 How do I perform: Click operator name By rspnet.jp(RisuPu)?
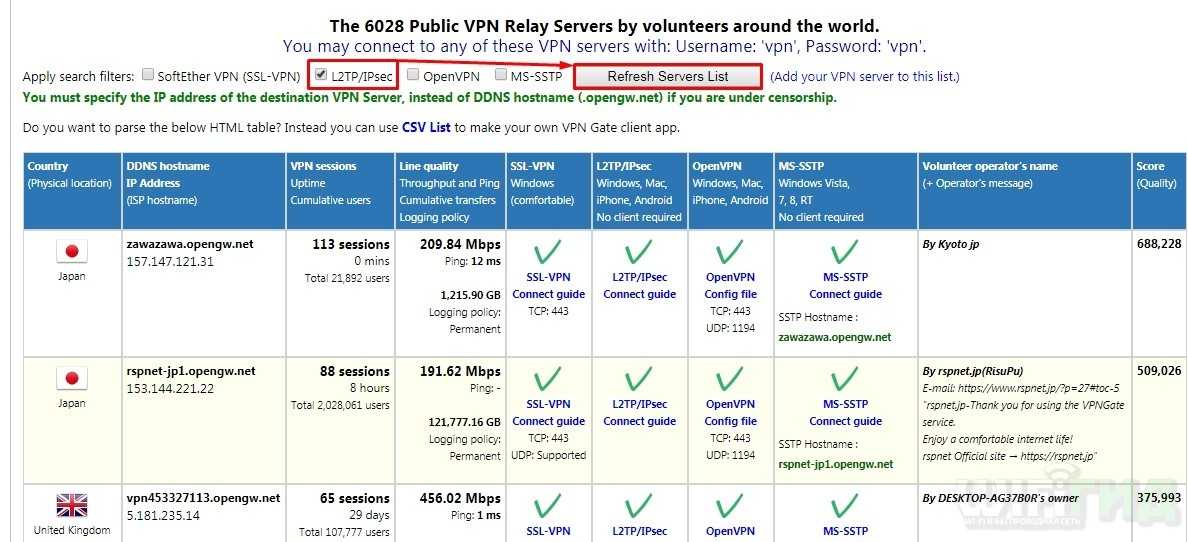coord(973,371)
